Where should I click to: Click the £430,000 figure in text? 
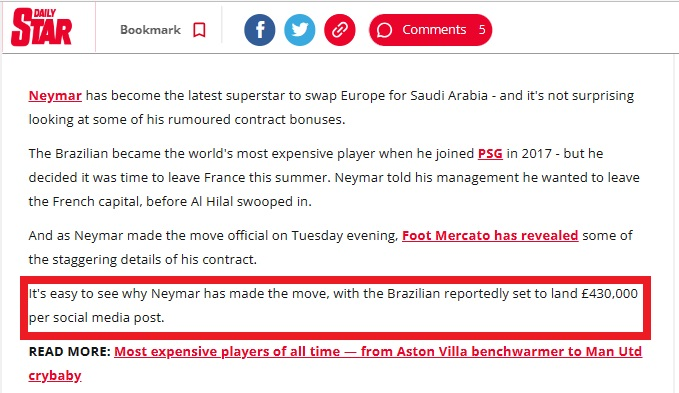(610, 294)
